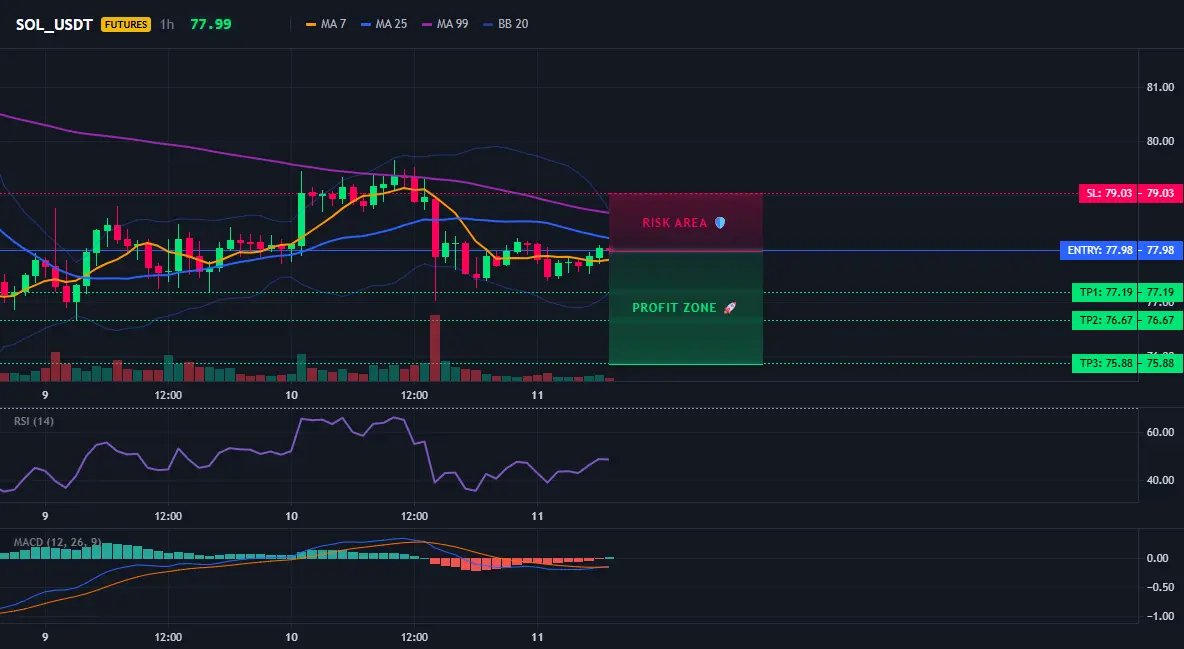
Task: Click the RISK AREA zone text
Action: [x=674, y=223]
